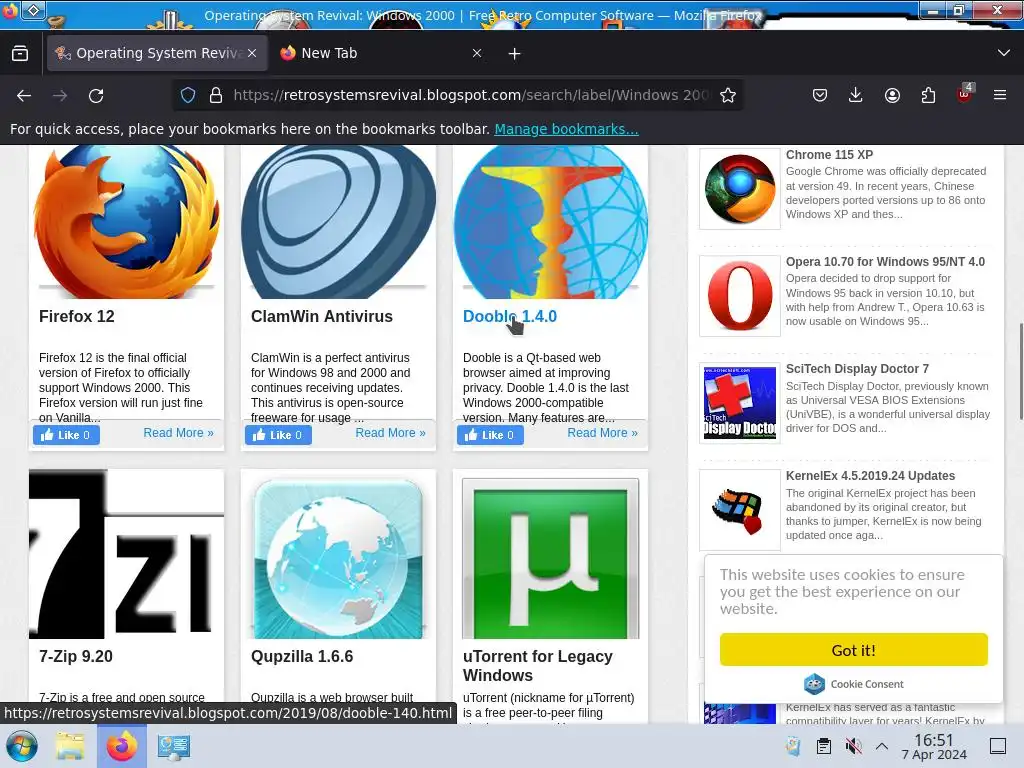Open a new tab with plus button

coord(515,54)
